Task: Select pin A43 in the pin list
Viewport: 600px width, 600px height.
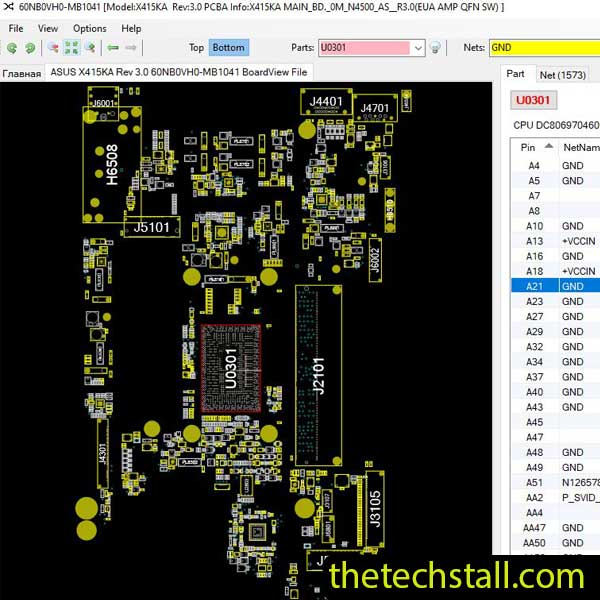Action: (534, 407)
